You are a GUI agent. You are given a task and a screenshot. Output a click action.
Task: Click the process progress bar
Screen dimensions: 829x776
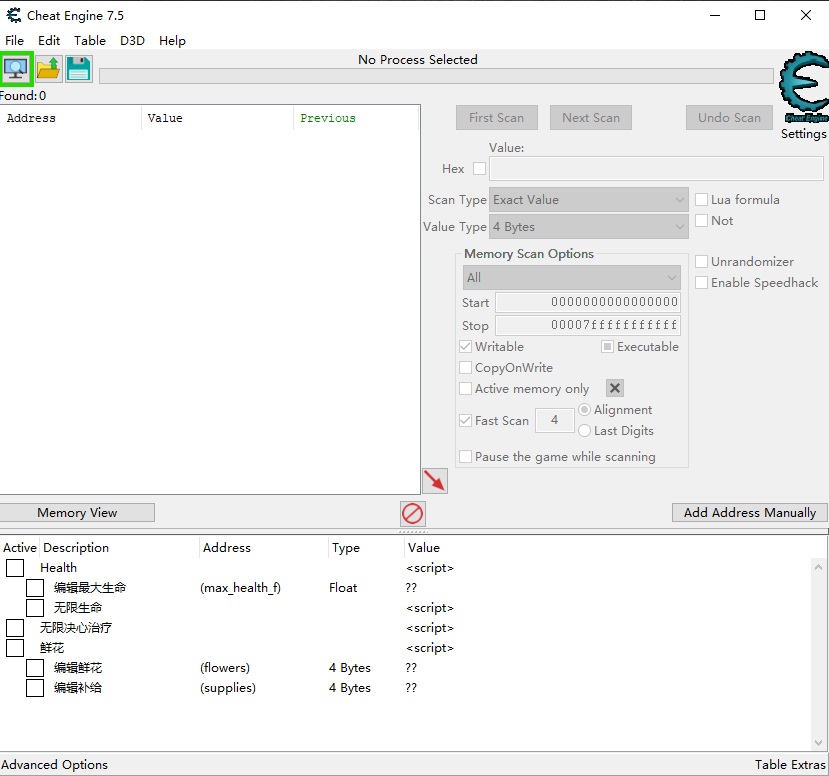coord(436,76)
